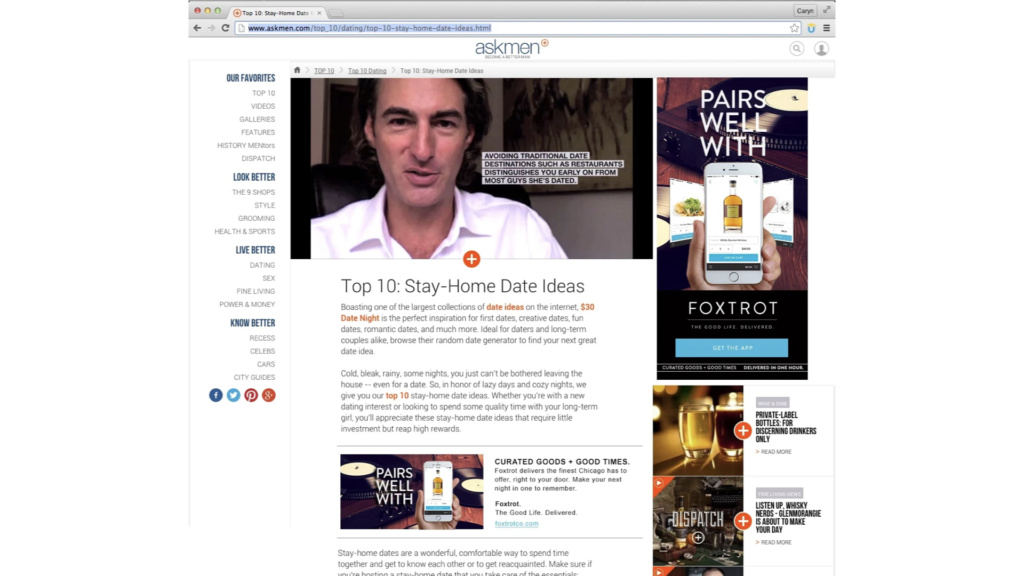
Task: Click the user profile icon in the header
Action: (x=821, y=48)
